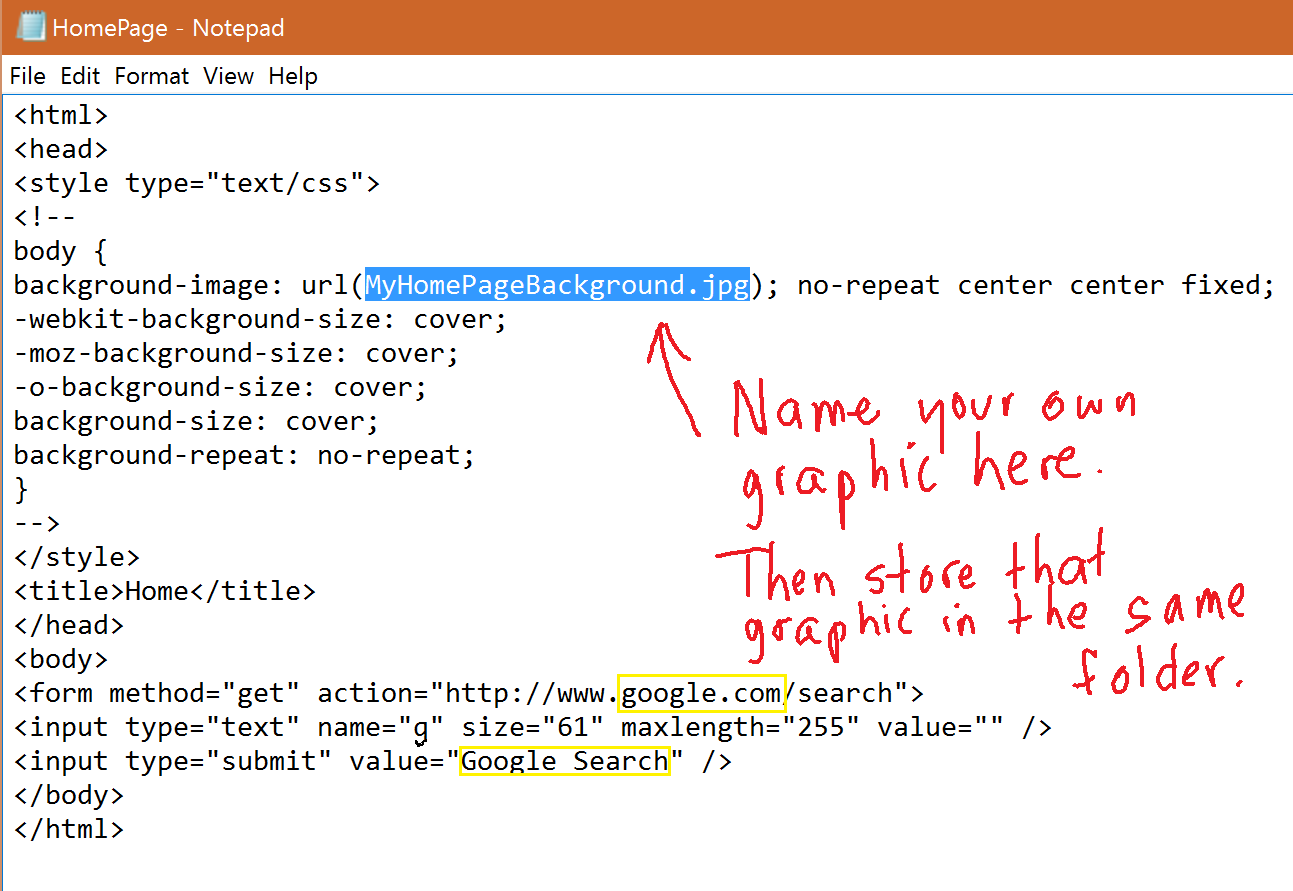
Task: Open the Format menu
Action: (152, 76)
